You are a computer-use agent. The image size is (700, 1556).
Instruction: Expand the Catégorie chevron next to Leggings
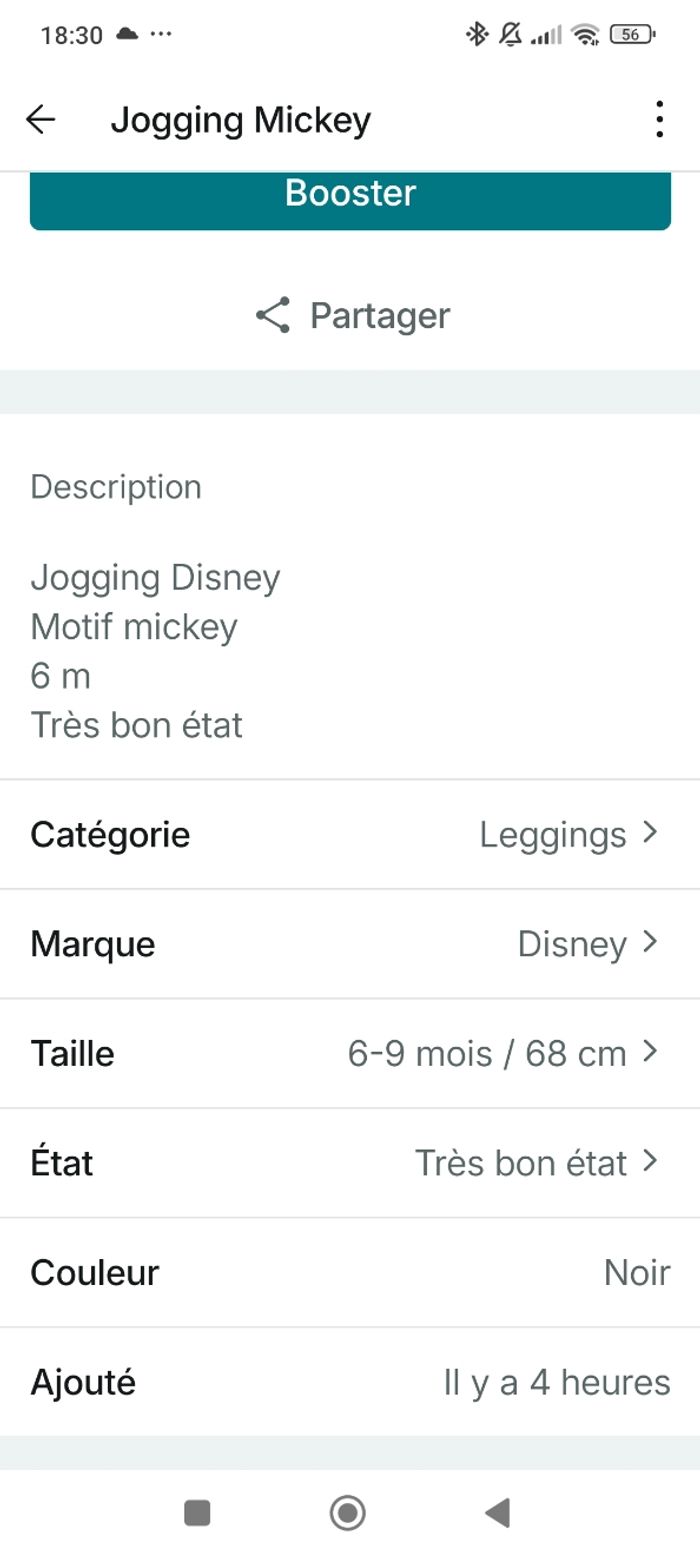pyautogui.click(x=651, y=832)
